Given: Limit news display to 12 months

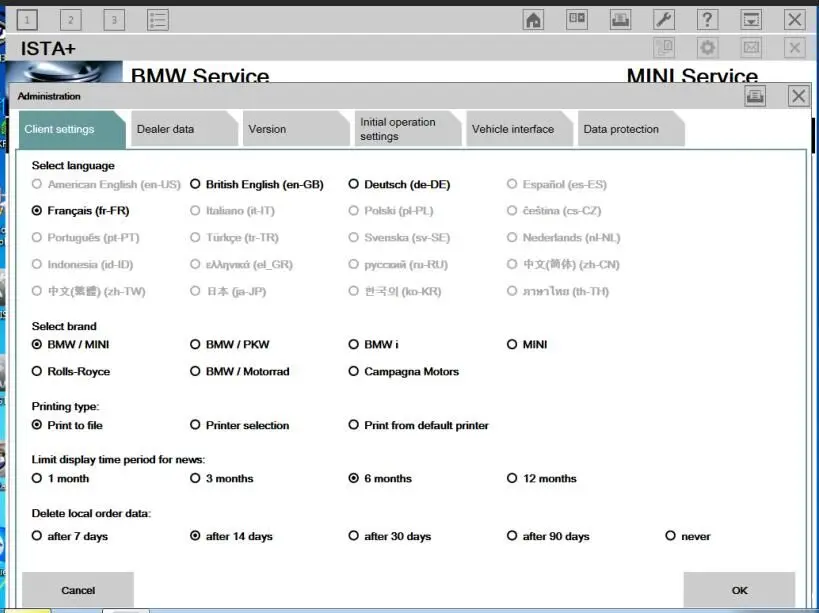Looking at the screenshot, I should click(542, 478).
